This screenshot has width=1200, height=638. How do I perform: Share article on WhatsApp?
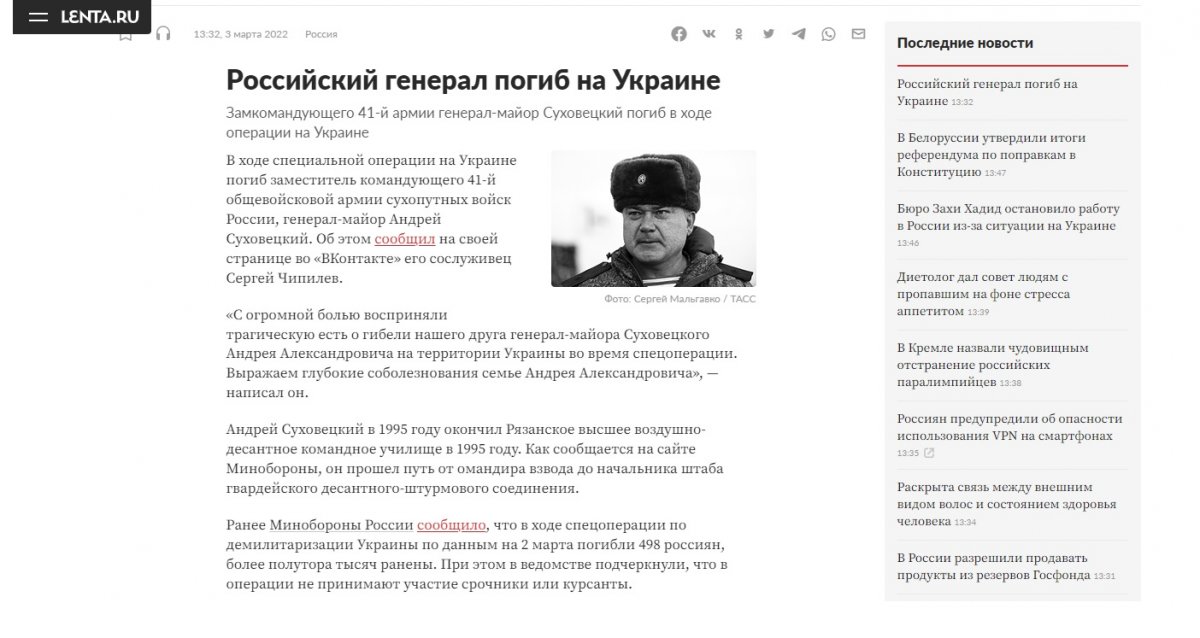click(828, 34)
